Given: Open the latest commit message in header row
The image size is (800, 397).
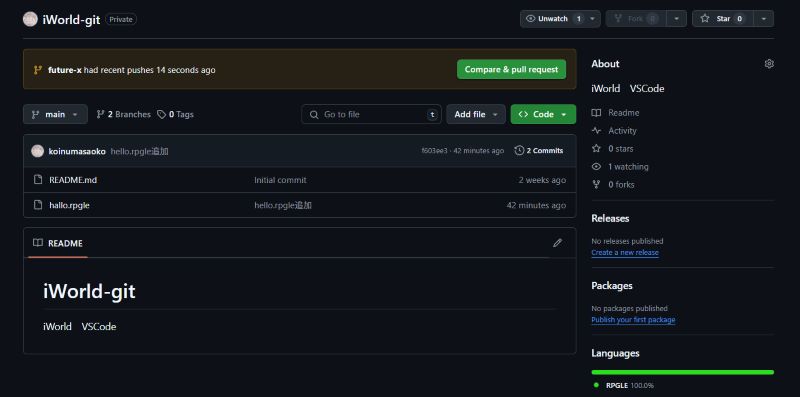Looking at the screenshot, I should [x=139, y=151].
